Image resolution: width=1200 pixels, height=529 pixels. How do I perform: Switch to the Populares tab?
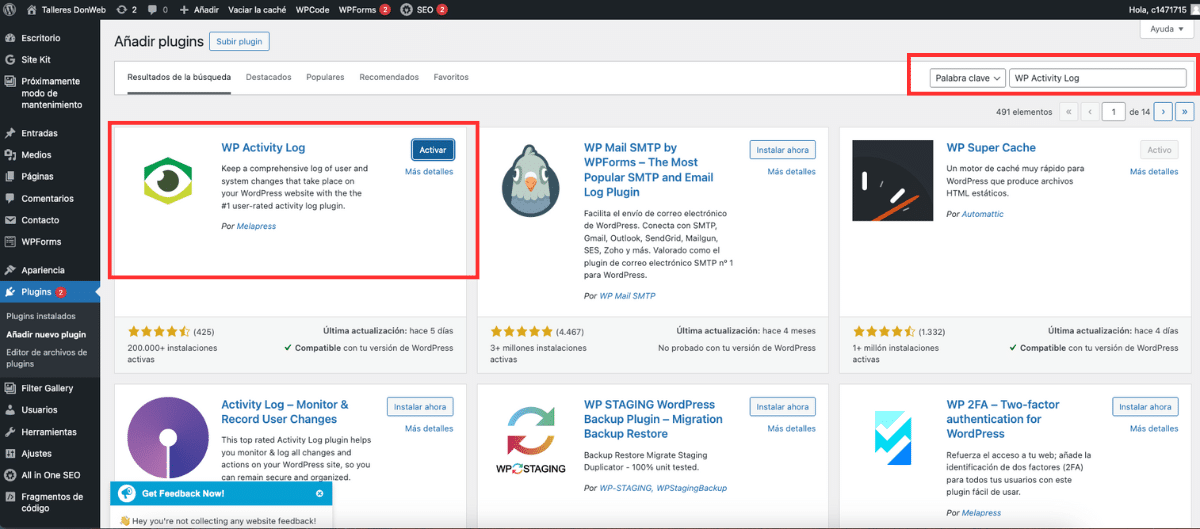[x=325, y=77]
